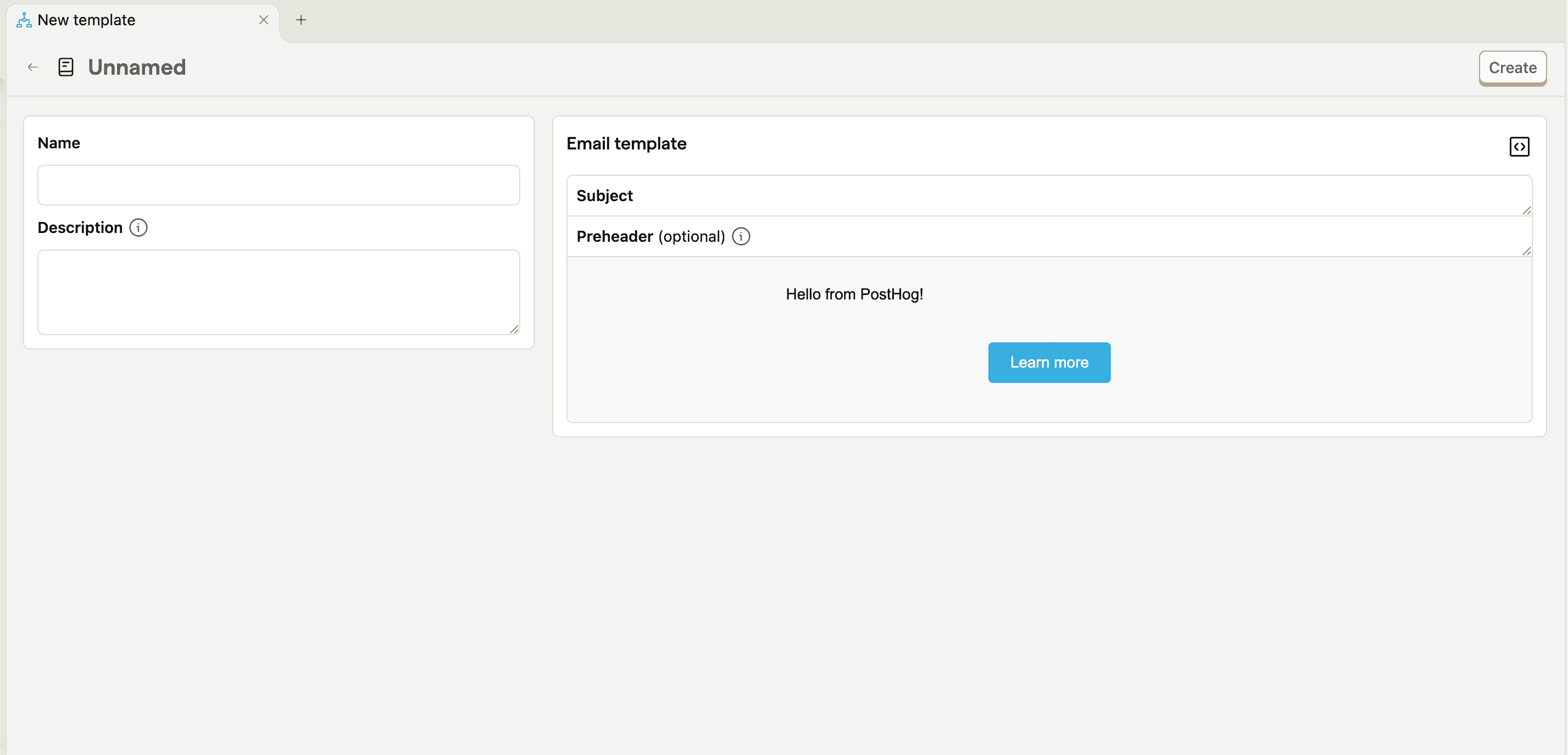The image size is (1568, 755).
Task: Open a new tab with the plus icon
Action: 301,19
